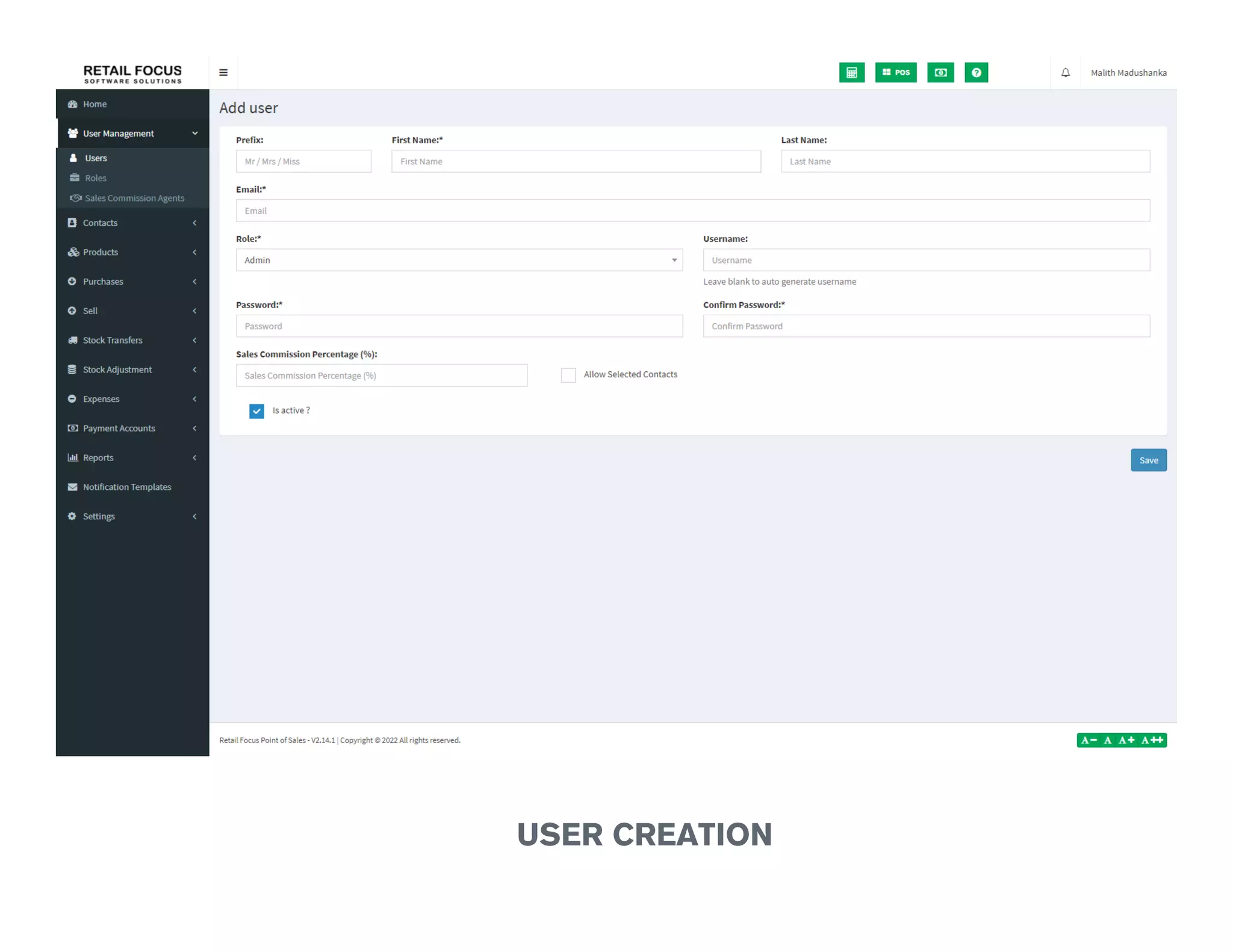Enable Allow Selected Contacts checkbox
The width and height of the screenshot is (1233, 952).
click(568, 375)
